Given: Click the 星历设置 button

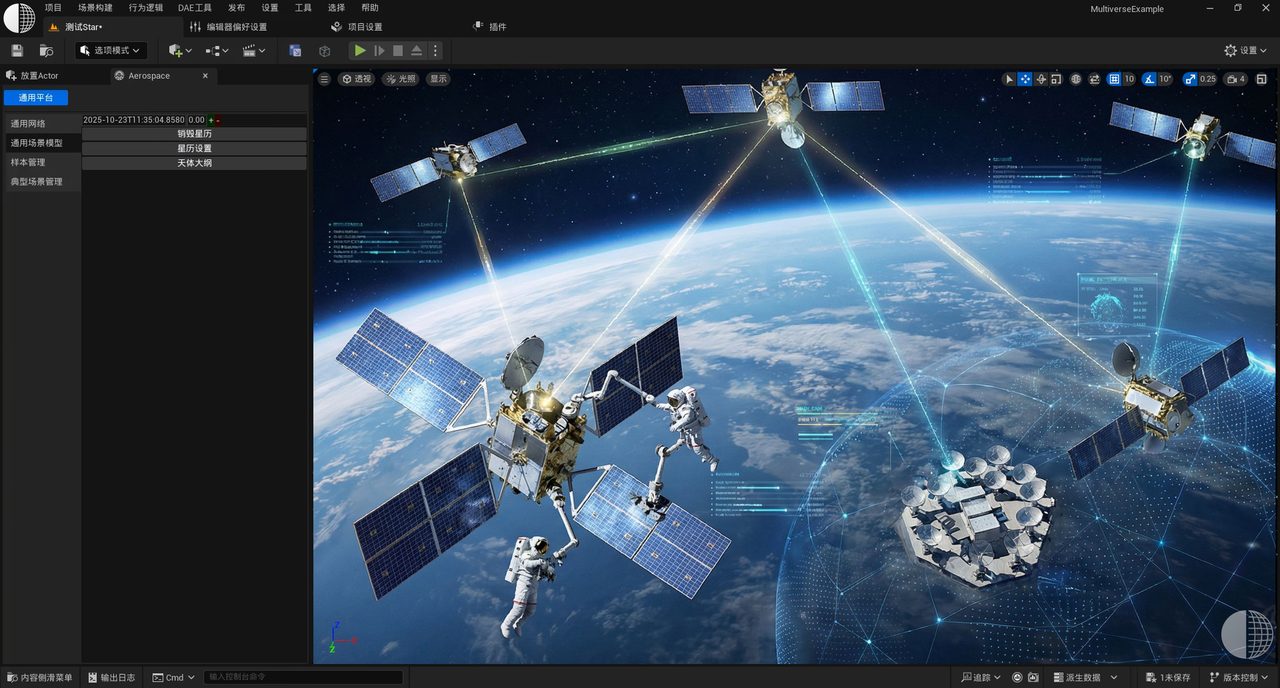Looking at the screenshot, I should click(x=195, y=148).
